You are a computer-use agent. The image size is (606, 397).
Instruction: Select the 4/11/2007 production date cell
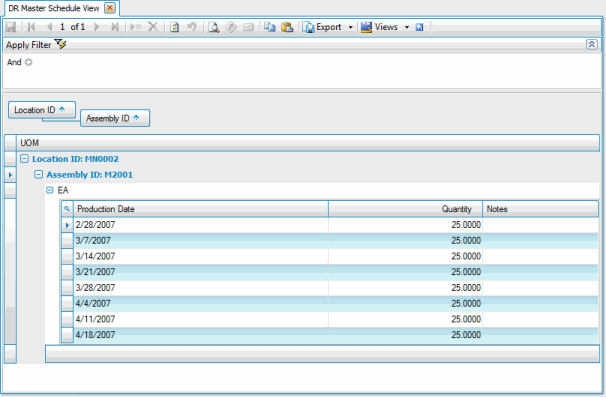(201, 319)
